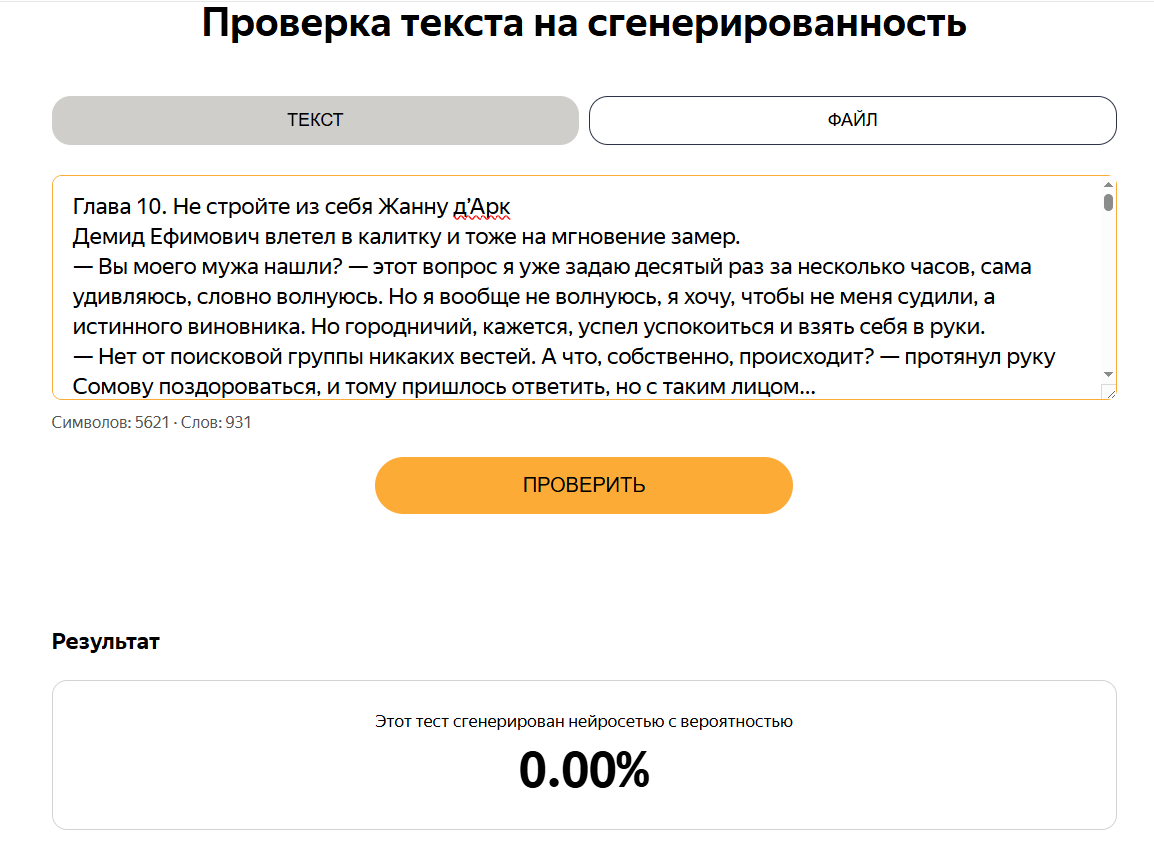This screenshot has height=845, width=1154.
Task: Click the Этот тест сгенерирован нейросетью caption
Action: (584, 721)
